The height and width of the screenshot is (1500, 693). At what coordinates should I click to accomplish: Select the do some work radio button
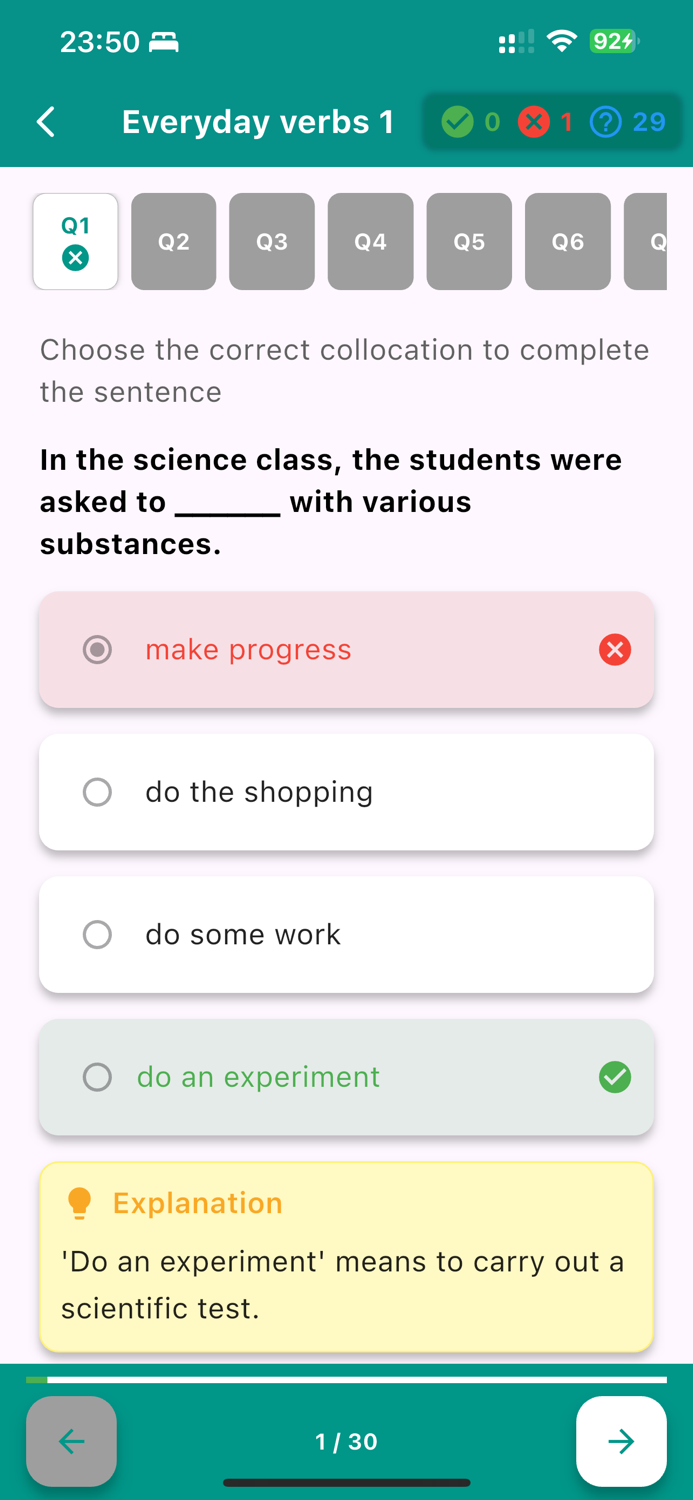pos(97,935)
